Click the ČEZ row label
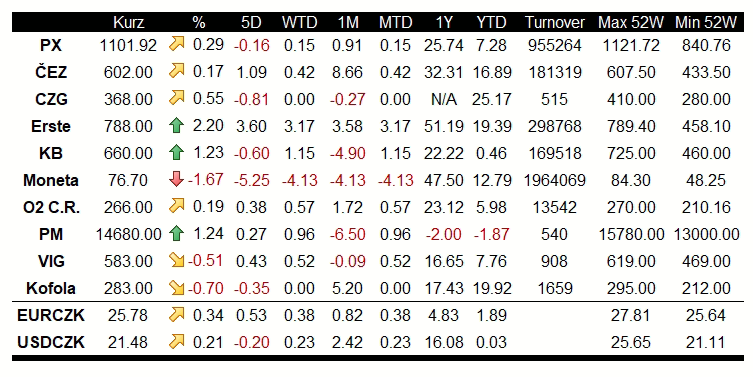The image size is (753, 377). click(x=51, y=71)
